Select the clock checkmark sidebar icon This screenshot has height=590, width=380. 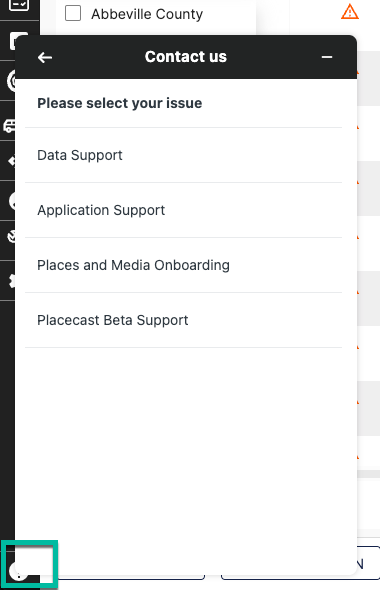(x=12, y=237)
